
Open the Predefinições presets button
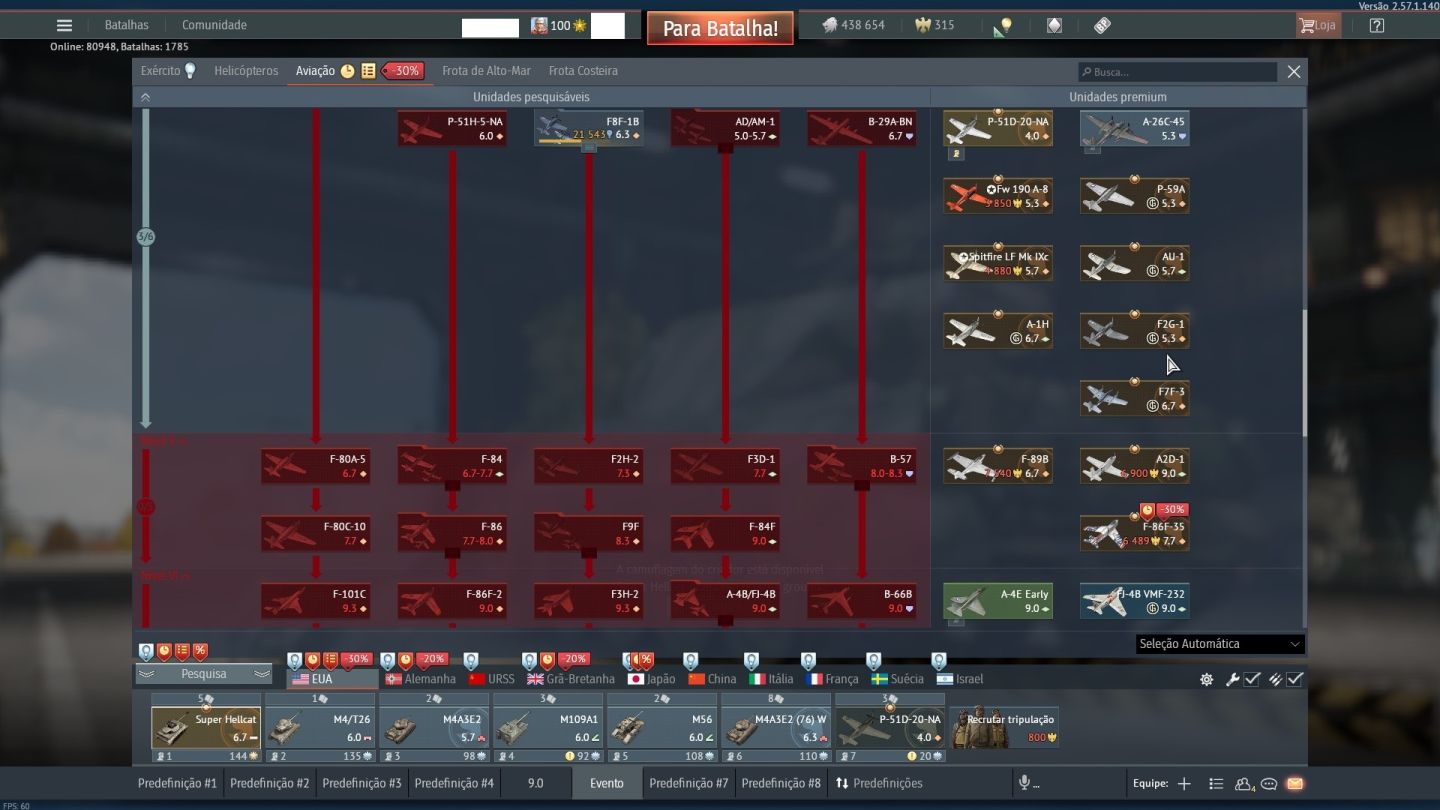(x=879, y=783)
